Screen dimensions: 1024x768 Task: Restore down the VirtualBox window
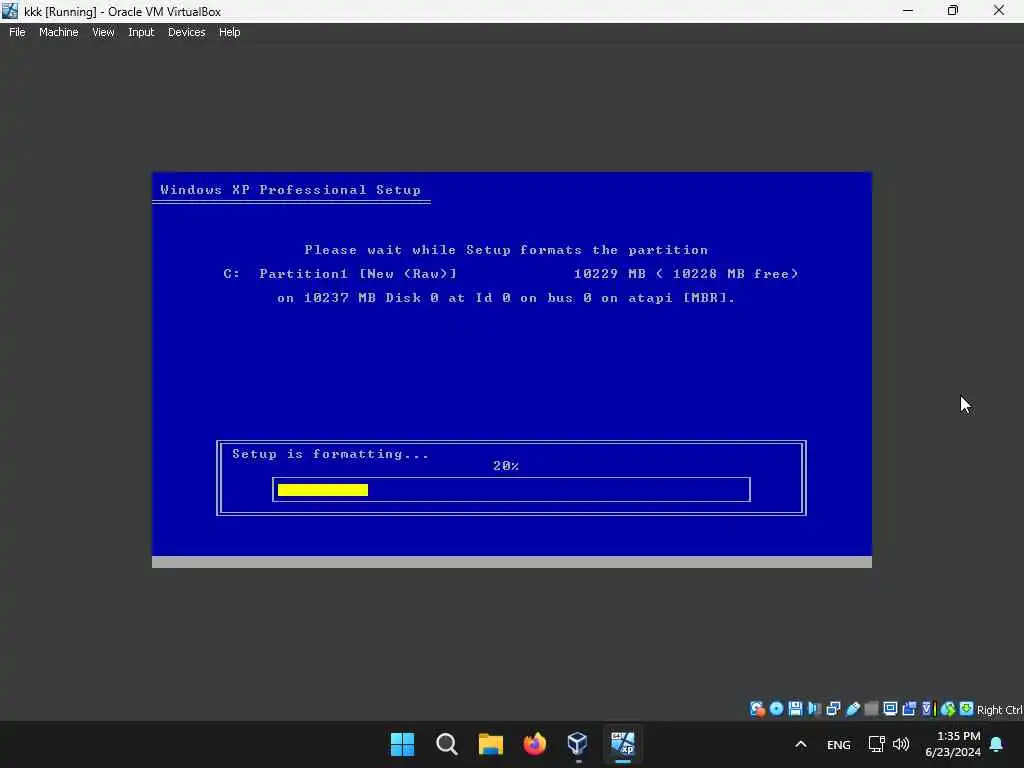tap(953, 11)
